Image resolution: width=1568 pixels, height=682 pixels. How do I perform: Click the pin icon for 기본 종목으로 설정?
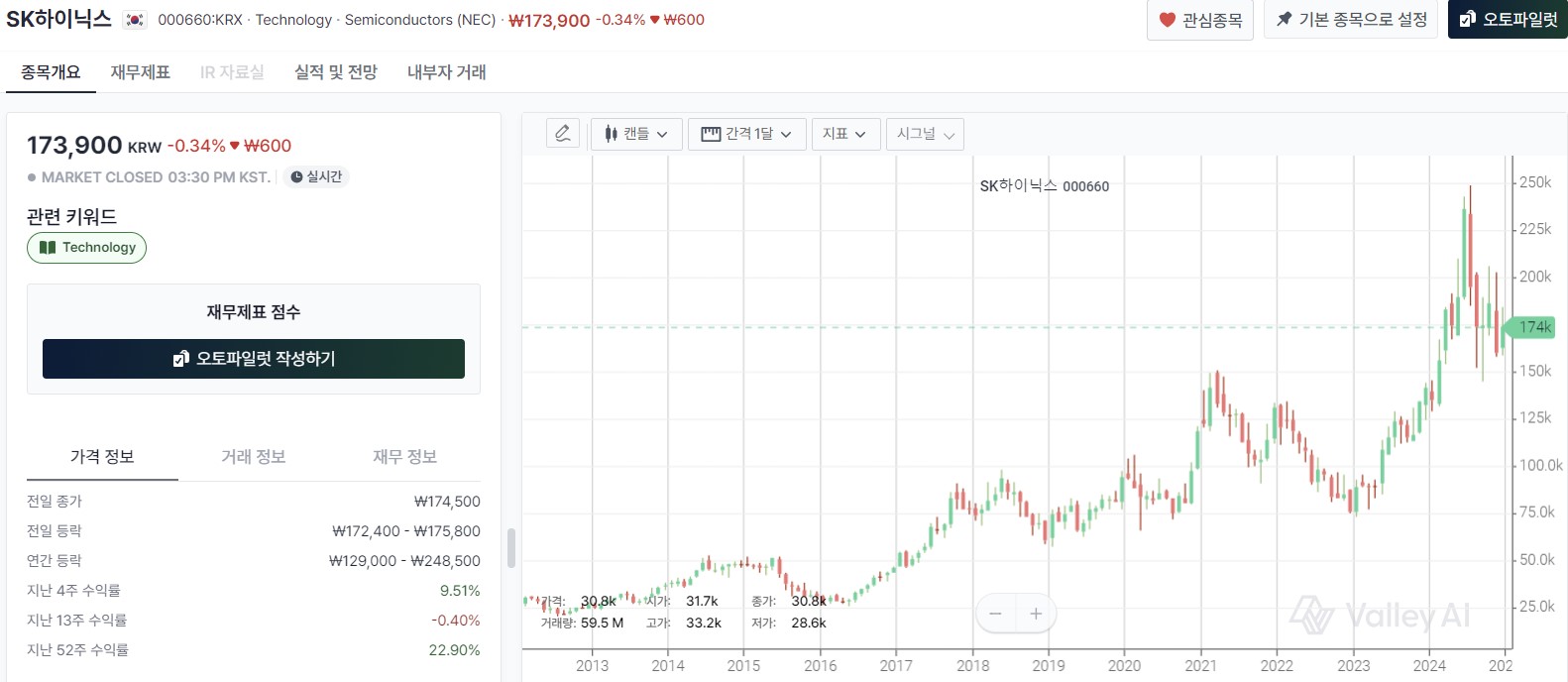tap(1285, 19)
